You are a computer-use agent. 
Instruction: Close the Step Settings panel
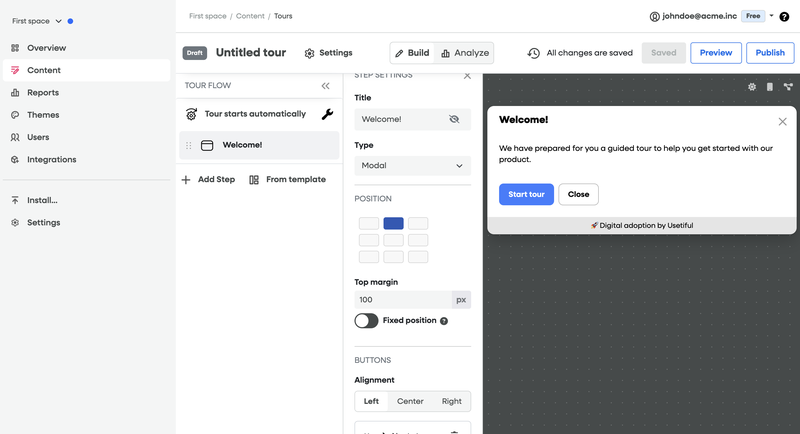click(467, 76)
